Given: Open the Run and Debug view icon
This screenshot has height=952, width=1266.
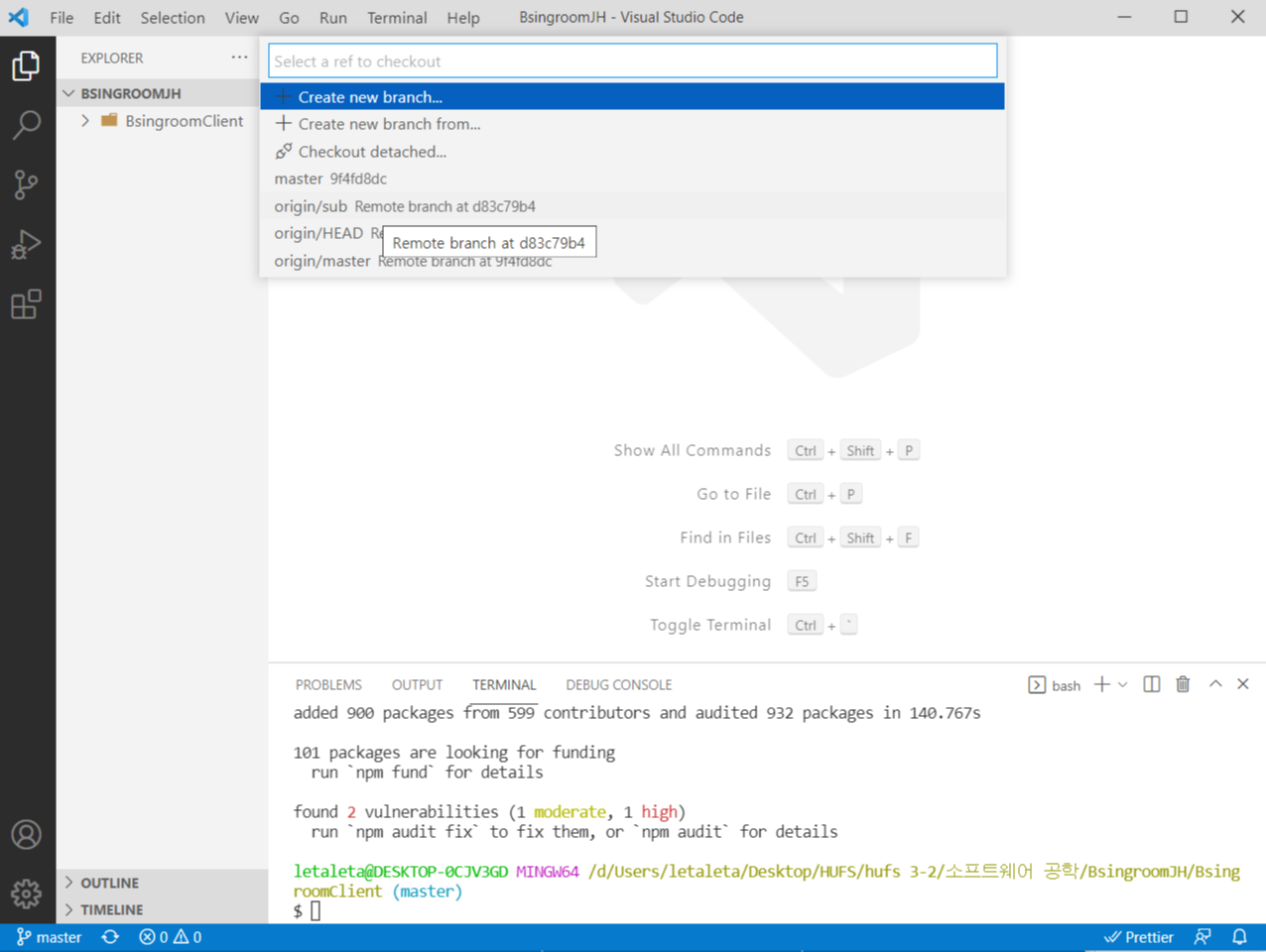Looking at the screenshot, I should coord(27,244).
